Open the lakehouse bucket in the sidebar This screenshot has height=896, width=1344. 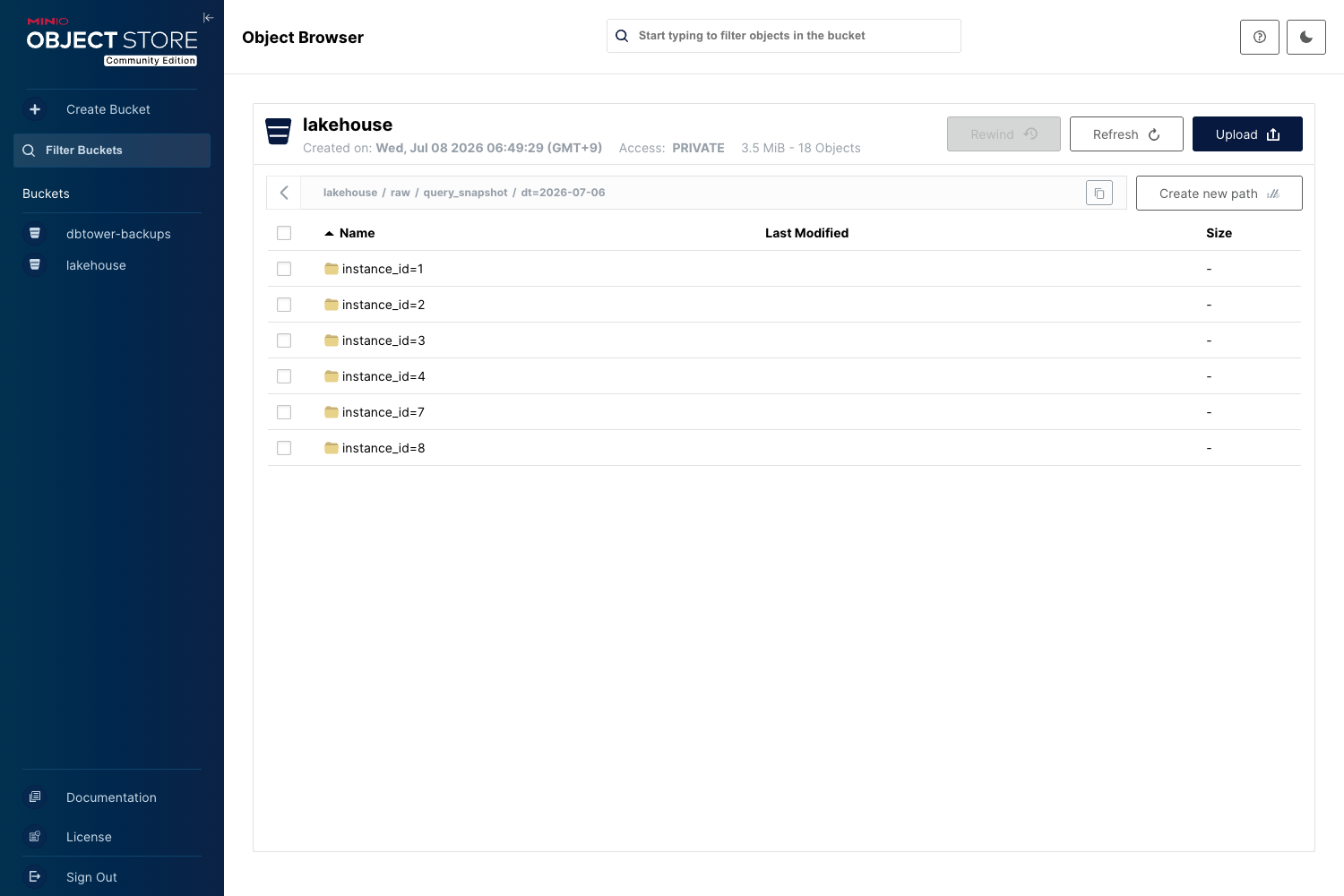click(96, 265)
